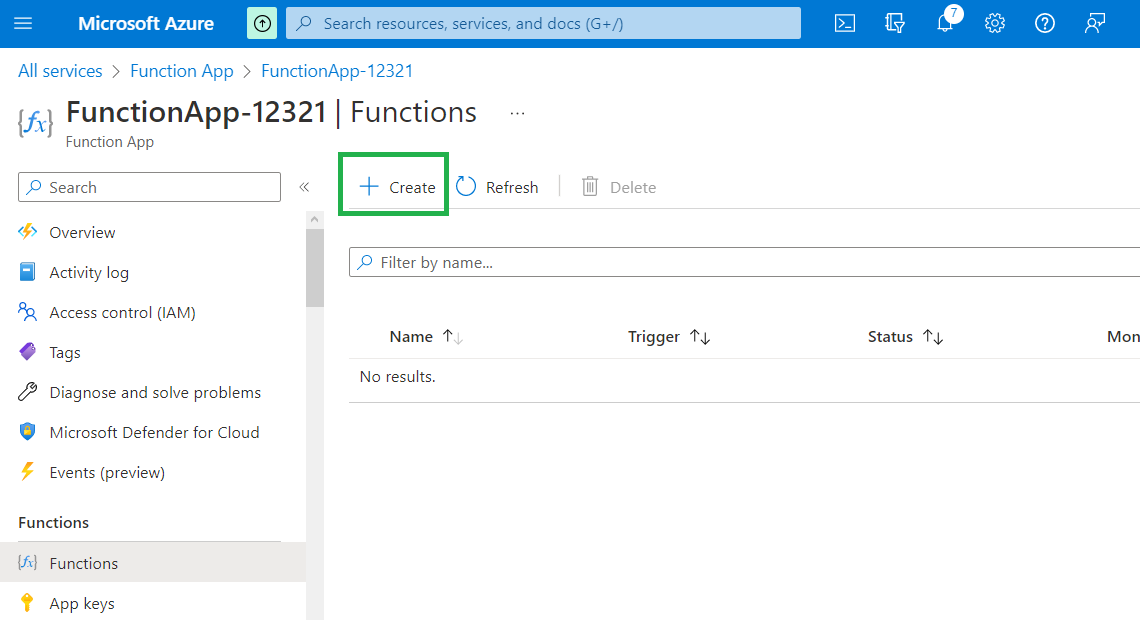1140x620 pixels.
Task: Click the Activity log book icon
Action: tap(27, 272)
